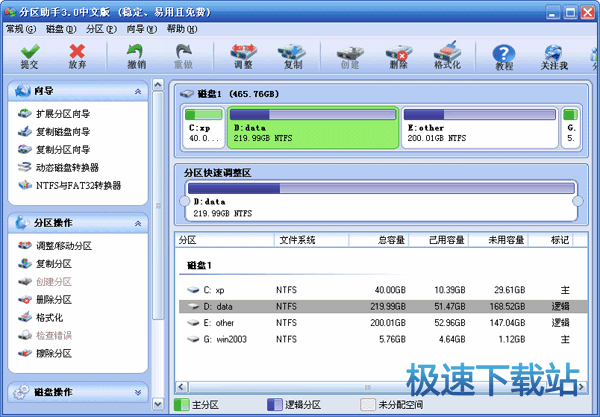Screen dimensions: 600x417
Task: Select the 复制 (copy) toolbar icon
Action: click(292, 52)
